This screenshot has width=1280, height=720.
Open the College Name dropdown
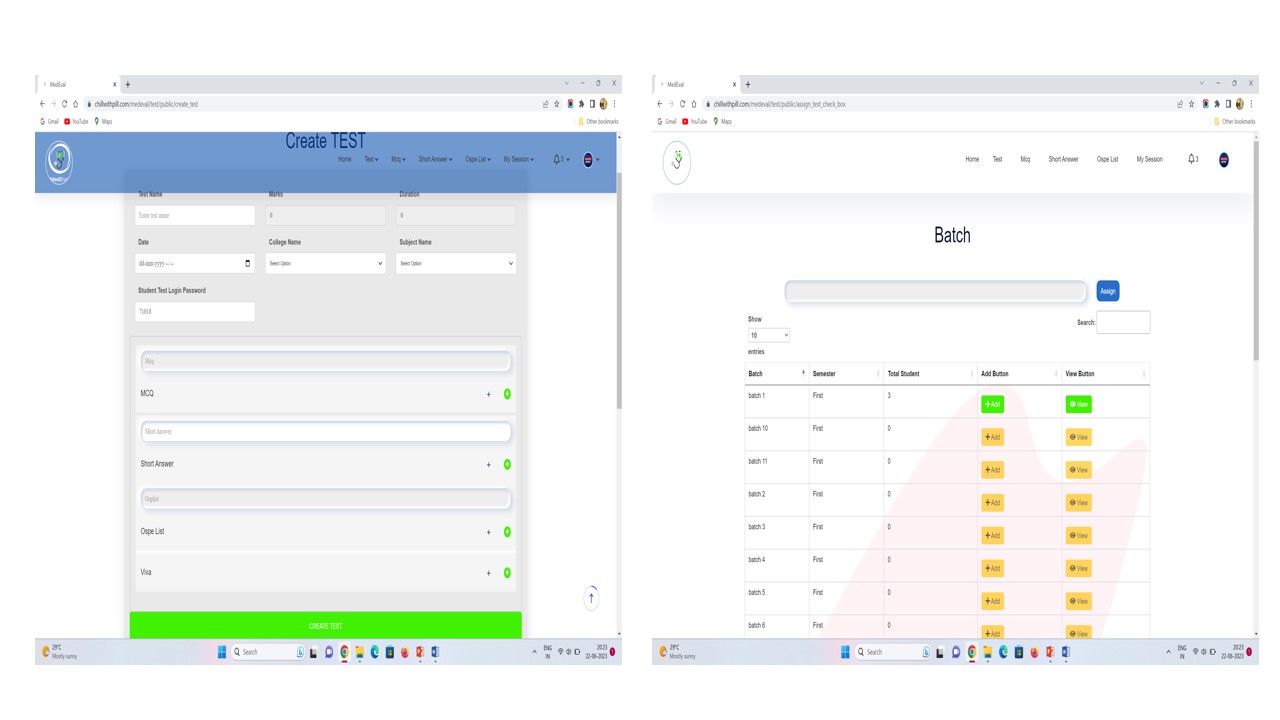325,264
